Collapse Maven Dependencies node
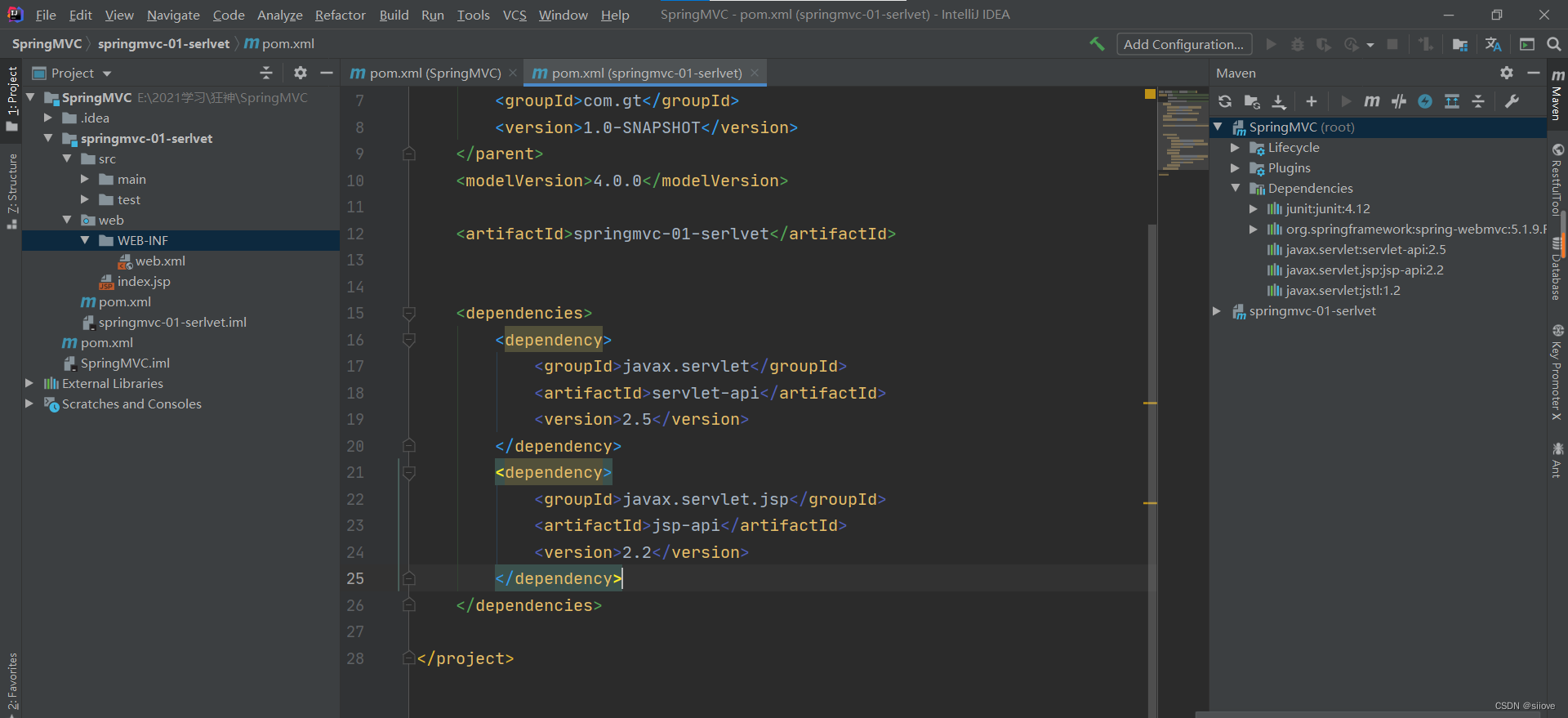This screenshot has height=718, width=1568. pos(1235,189)
